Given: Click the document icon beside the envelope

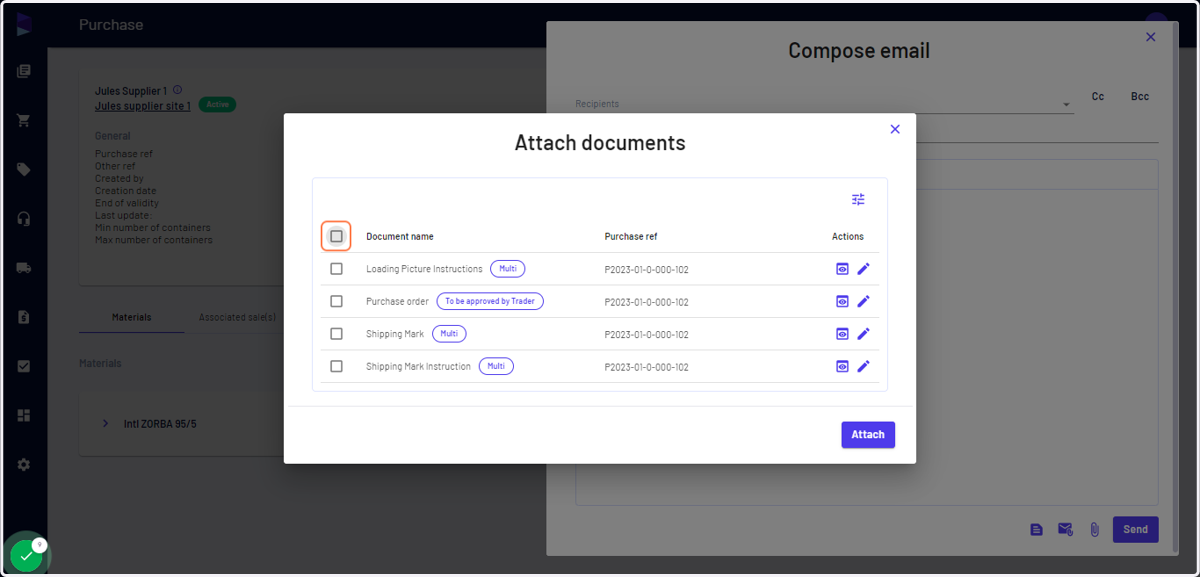Looking at the screenshot, I should 1037,529.
